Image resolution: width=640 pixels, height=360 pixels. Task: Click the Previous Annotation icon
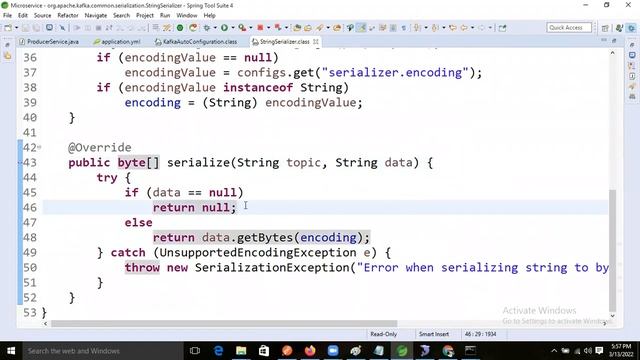(x=435, y=28)
